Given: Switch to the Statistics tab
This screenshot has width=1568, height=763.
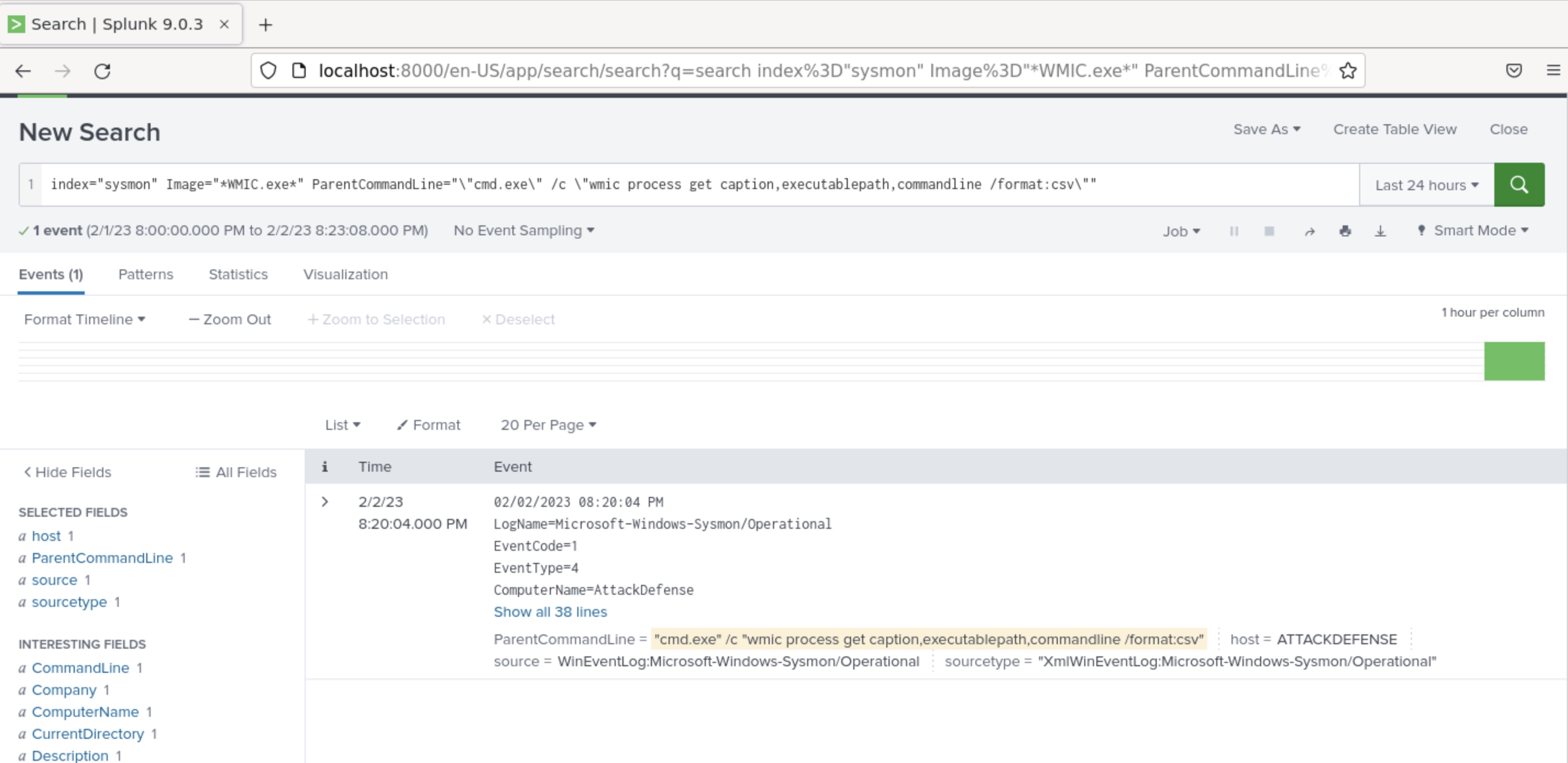Looking at the screenshot, I should (x=238, y=274).
